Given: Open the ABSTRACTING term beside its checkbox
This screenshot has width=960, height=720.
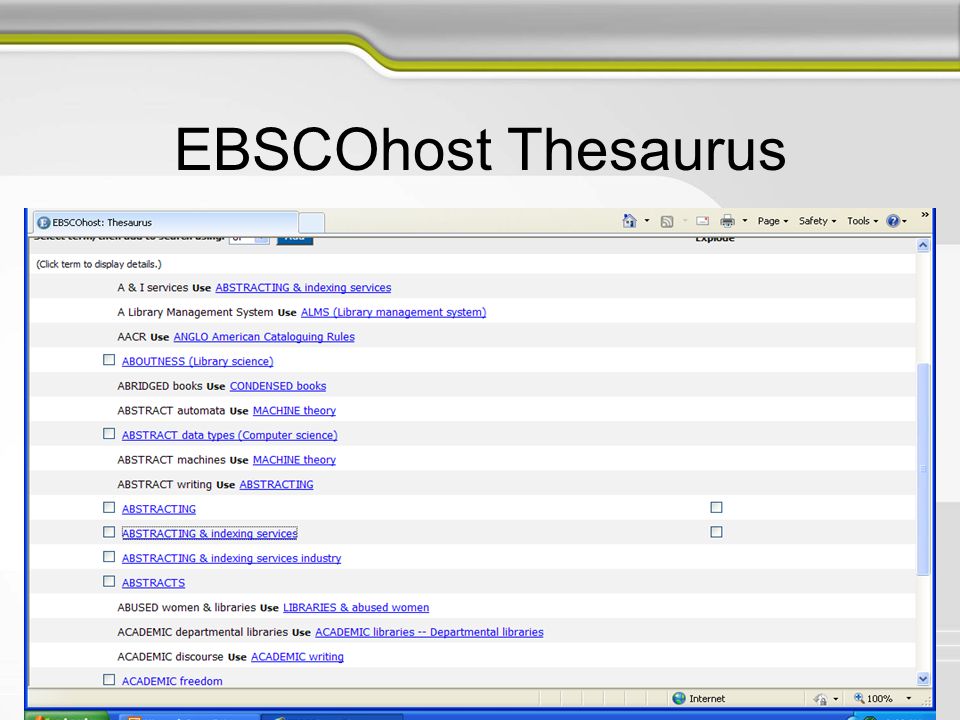Looking at the screenshot, I should (x=159, y=509).
